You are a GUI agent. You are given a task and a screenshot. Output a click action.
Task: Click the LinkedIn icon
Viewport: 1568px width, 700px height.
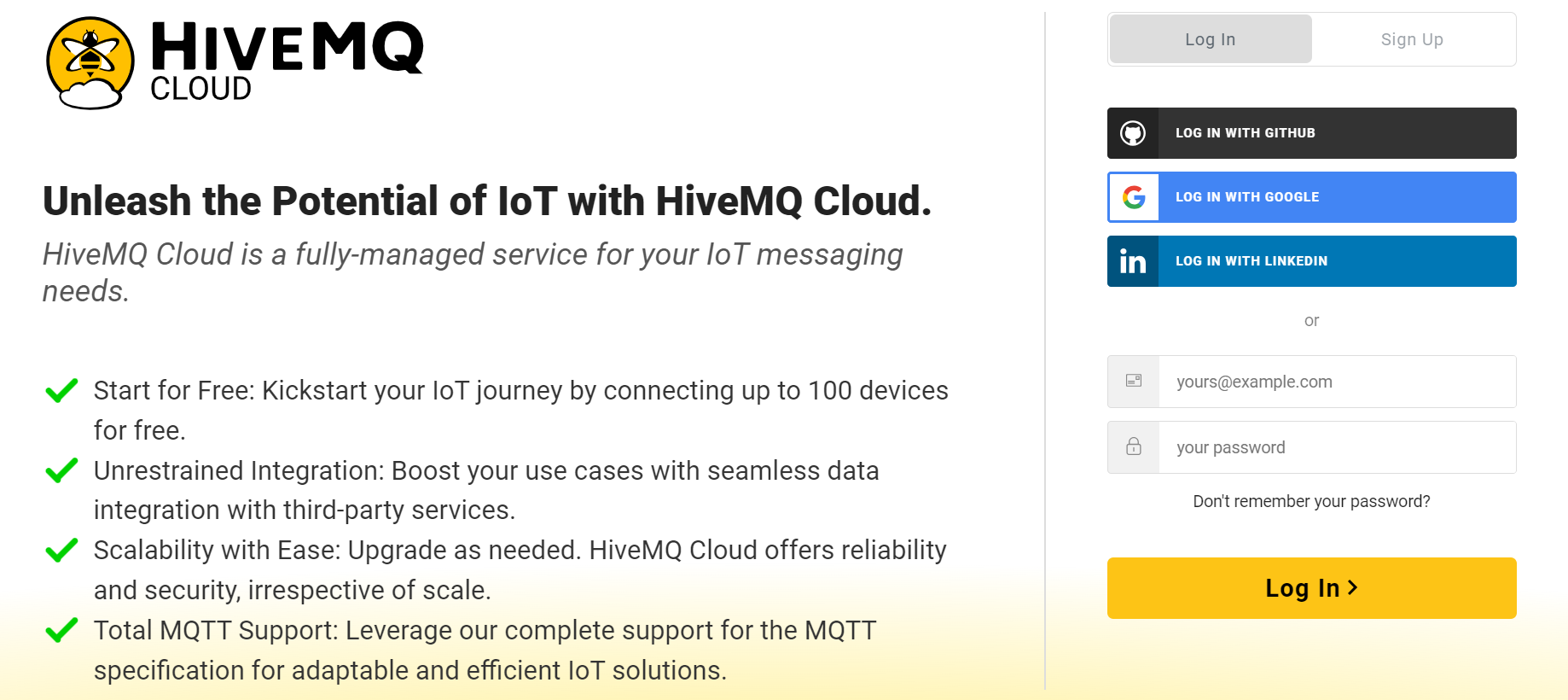click(1134, 261)
